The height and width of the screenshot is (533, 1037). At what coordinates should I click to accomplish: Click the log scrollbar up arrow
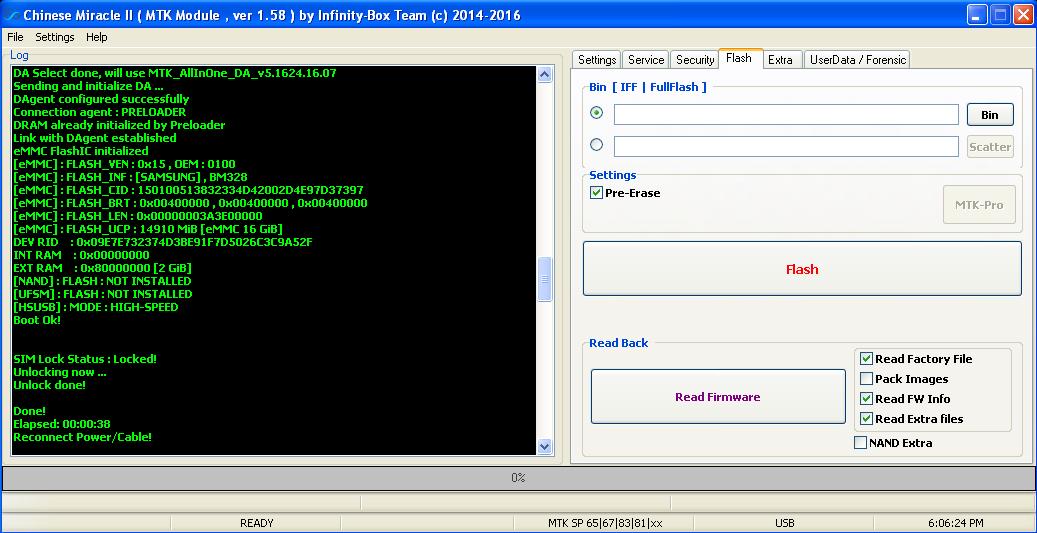[x=545, y=75]
